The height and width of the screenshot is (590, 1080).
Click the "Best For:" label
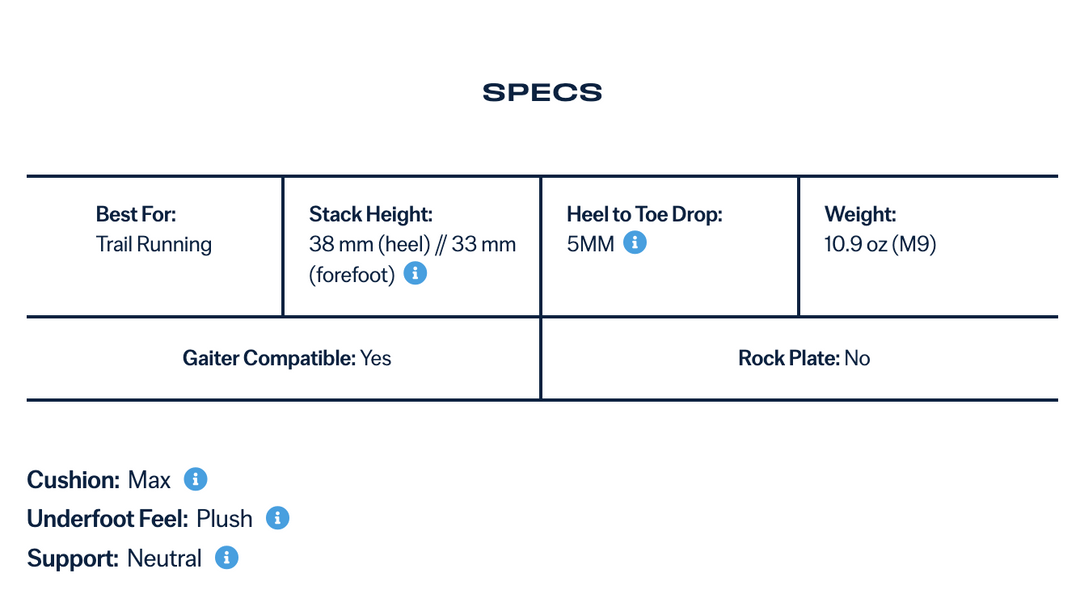pyautogui.click(x=136, y=214)
